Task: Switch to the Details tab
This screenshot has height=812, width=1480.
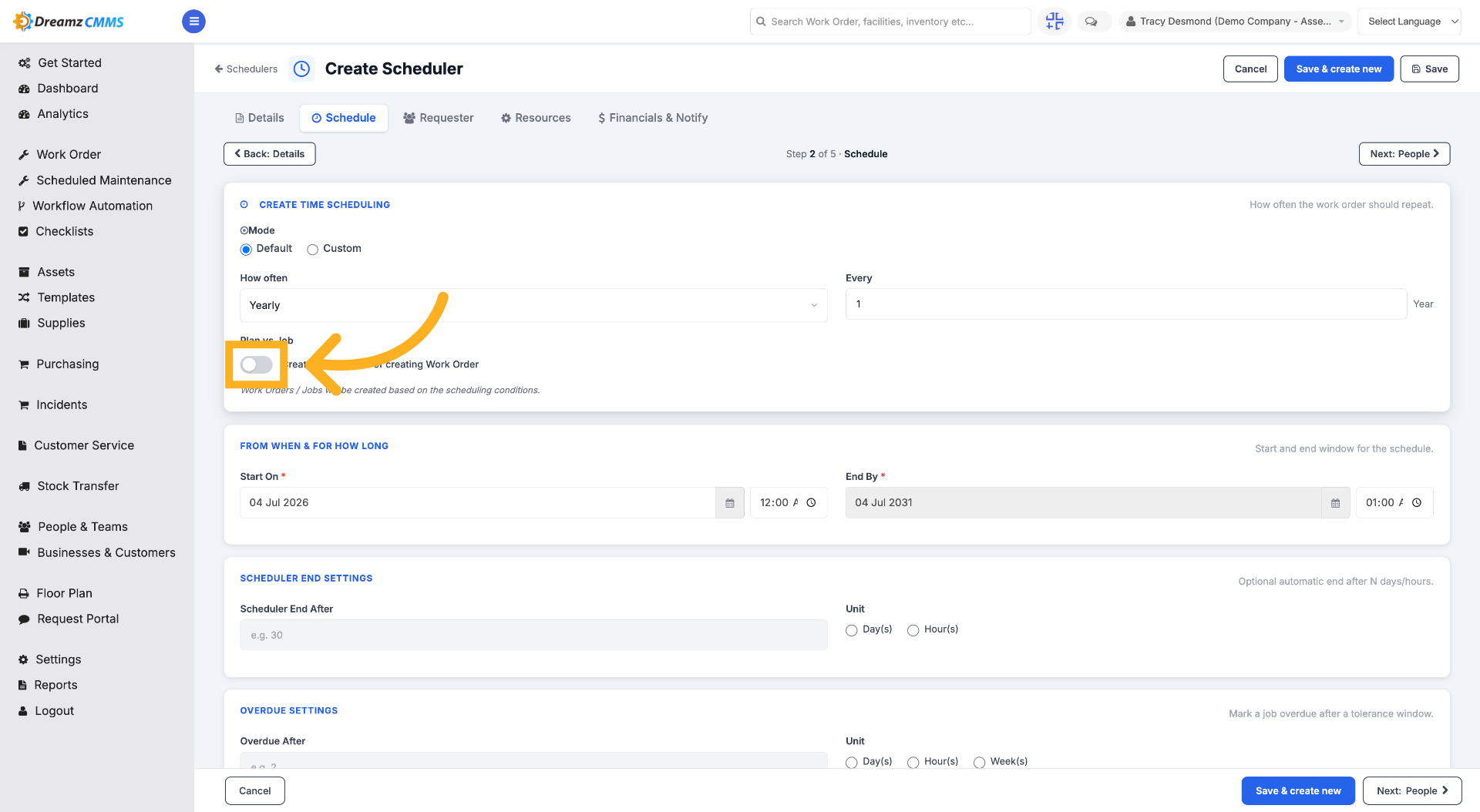Action: (260, 118)
